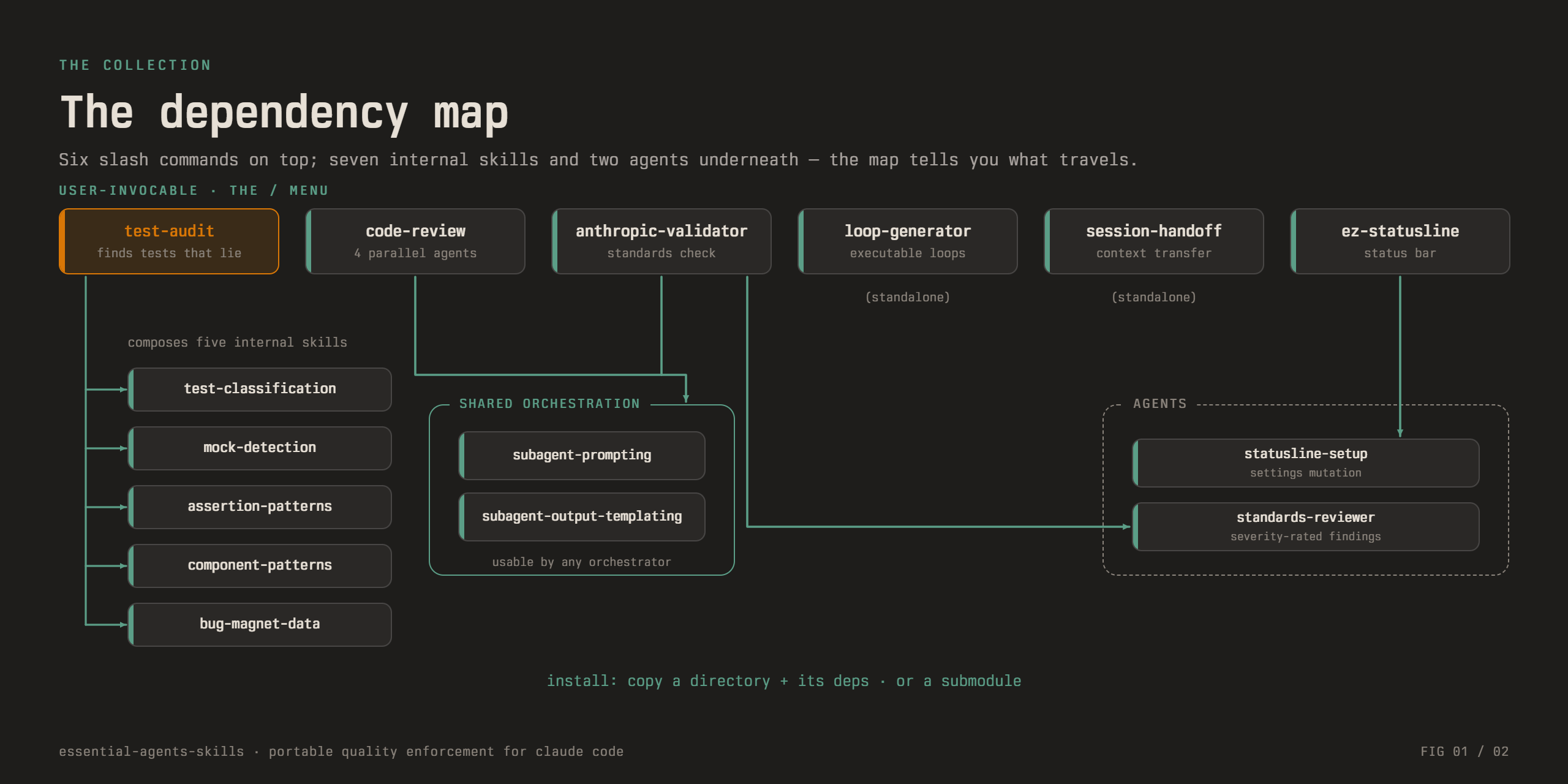Select the essential-agents-skills footer text

pyautogui.click(x=341, y=752)
